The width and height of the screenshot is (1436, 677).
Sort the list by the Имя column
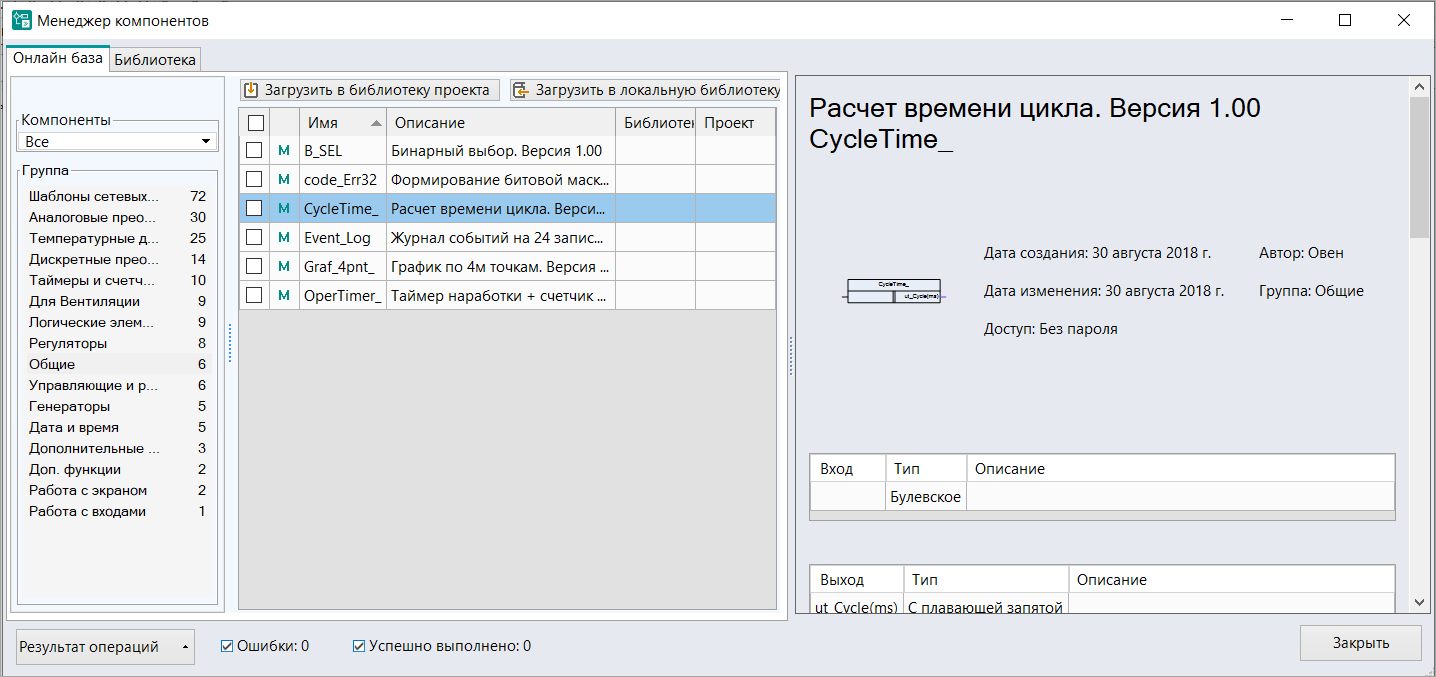[x=342, y=123]
